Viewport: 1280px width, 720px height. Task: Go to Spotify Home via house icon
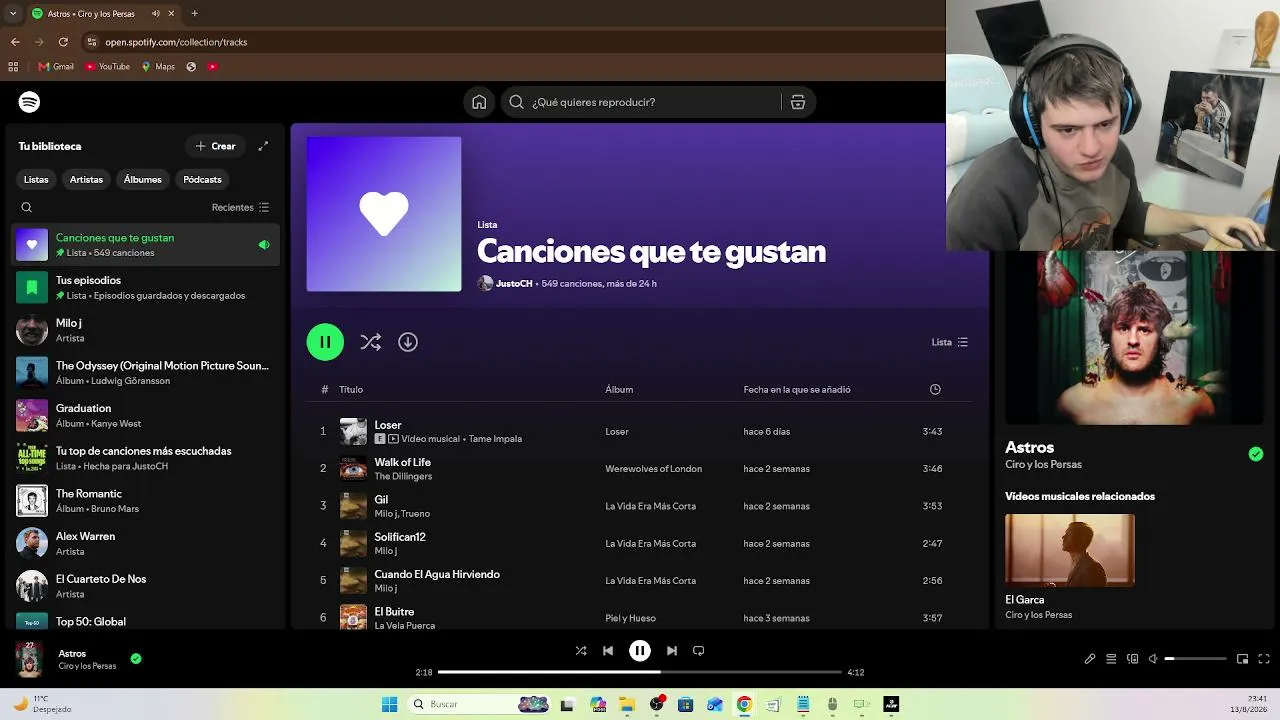click(x=479, y=102)
